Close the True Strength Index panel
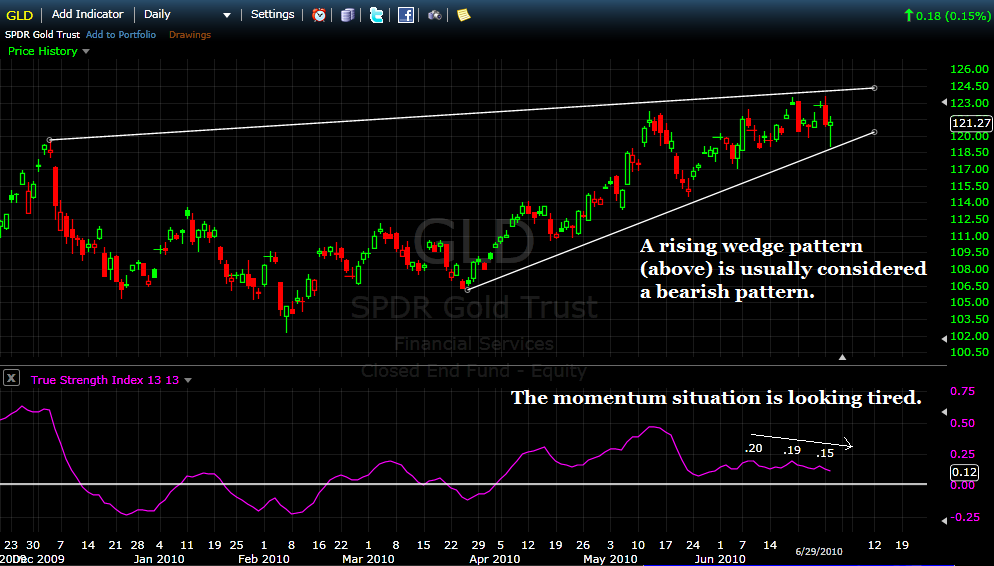Screen dimensions: 994x566 [x=11, y=378]
